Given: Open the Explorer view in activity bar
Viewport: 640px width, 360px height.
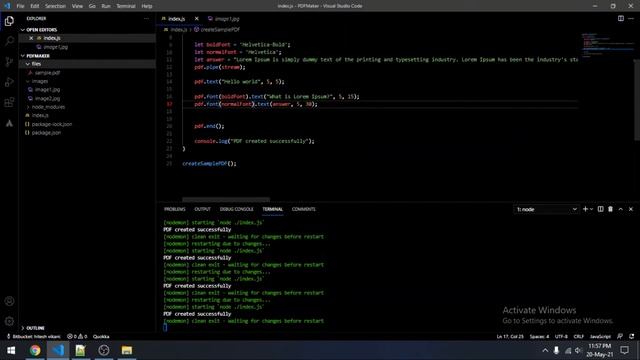Looking at the screenshot, I should [x=9, y=21].
